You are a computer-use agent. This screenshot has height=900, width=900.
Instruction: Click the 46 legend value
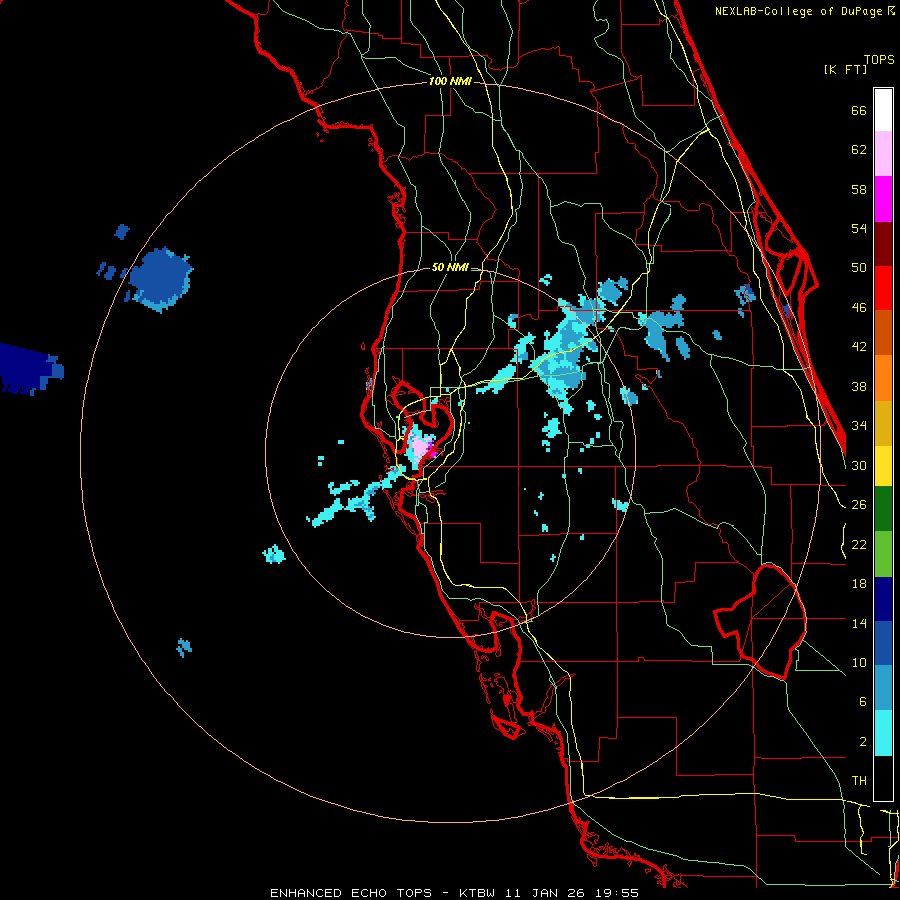pos(859,308)
